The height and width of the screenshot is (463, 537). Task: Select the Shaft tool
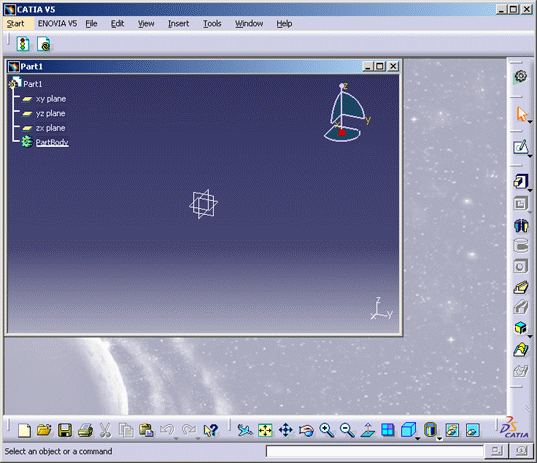click(x=521, y=226)
